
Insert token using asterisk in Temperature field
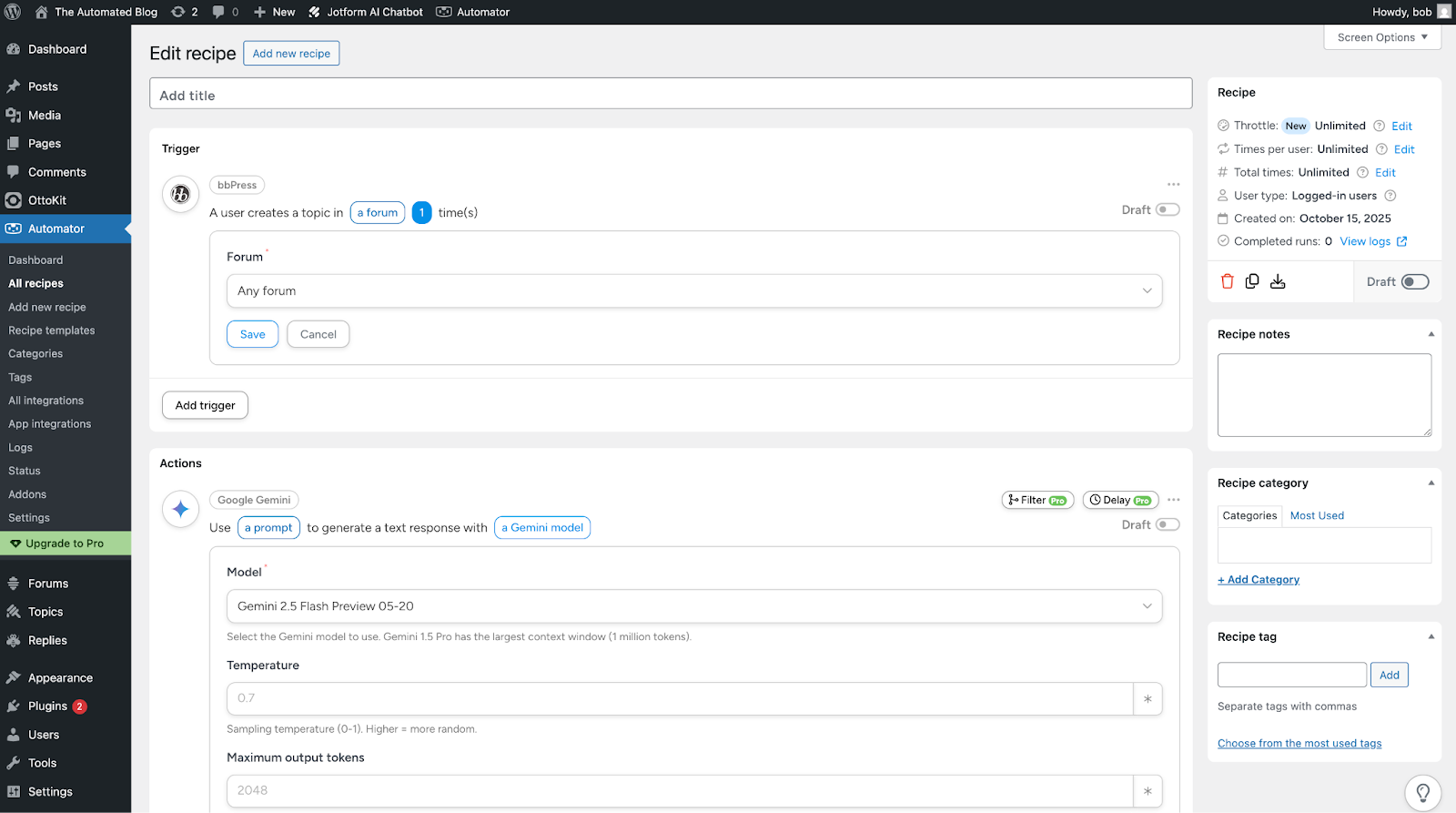[x=1148, y=699]
